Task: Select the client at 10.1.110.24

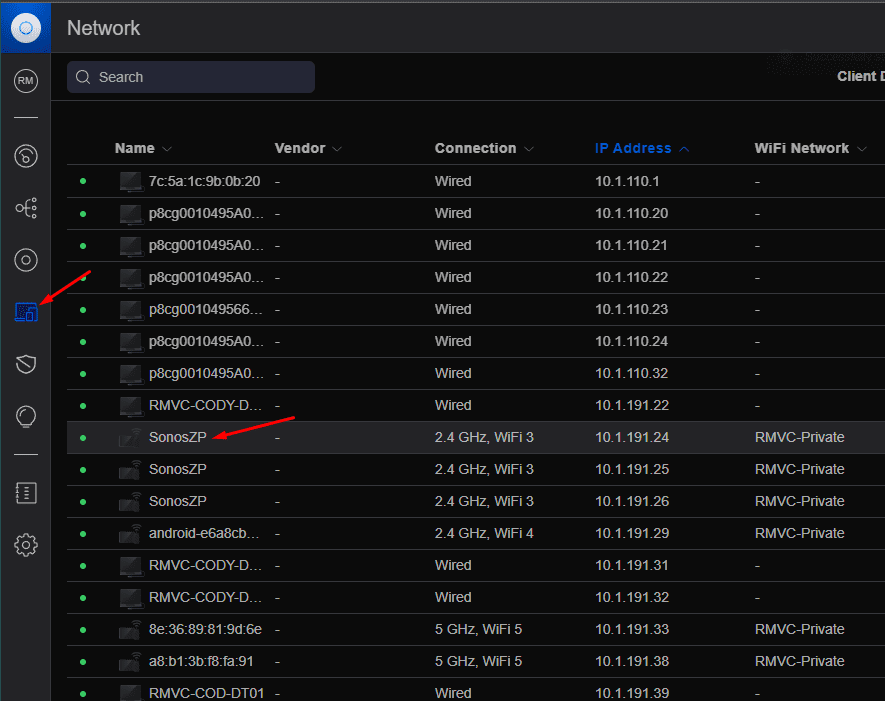Action: [x=206, y=341]
